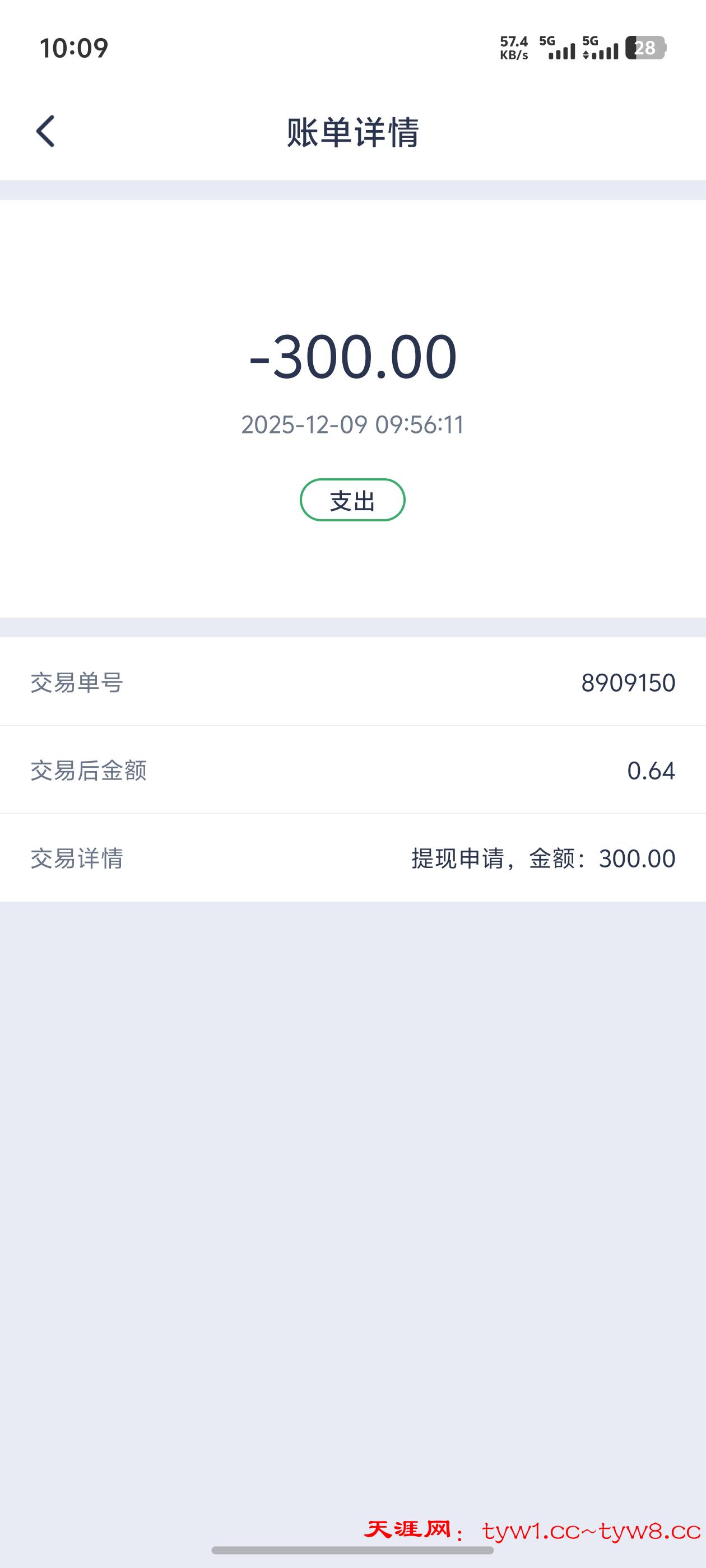Tap the network speed KB/s indicator
Screen dimensions: 706x1568
click(513, 48)
